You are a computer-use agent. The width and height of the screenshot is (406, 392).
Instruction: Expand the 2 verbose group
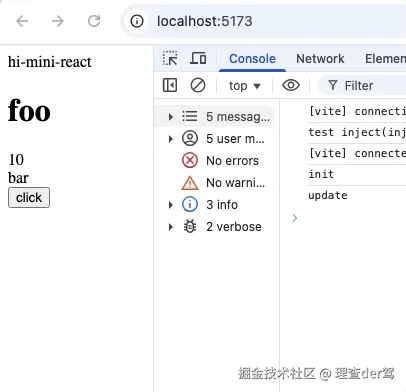tap(171, 227)
